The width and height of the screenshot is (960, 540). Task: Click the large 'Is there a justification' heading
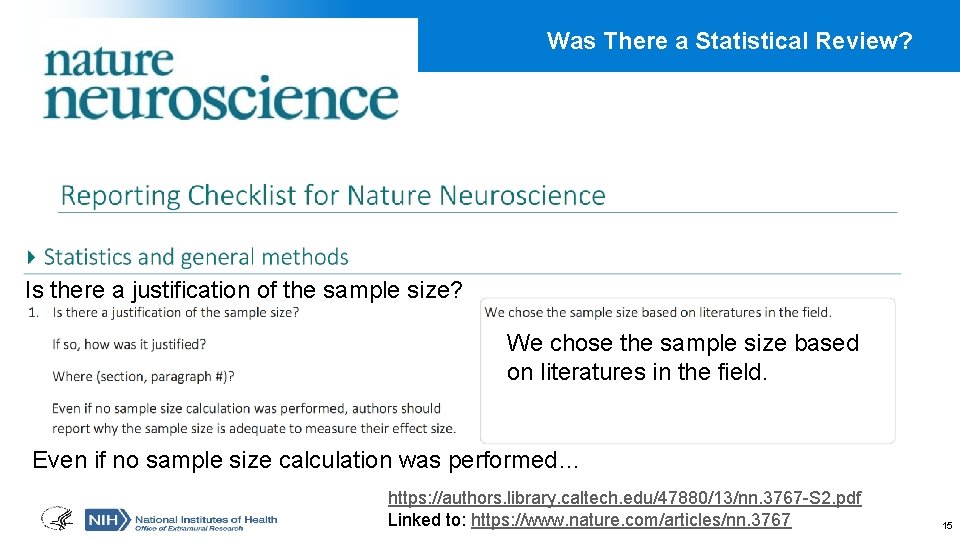244,290
